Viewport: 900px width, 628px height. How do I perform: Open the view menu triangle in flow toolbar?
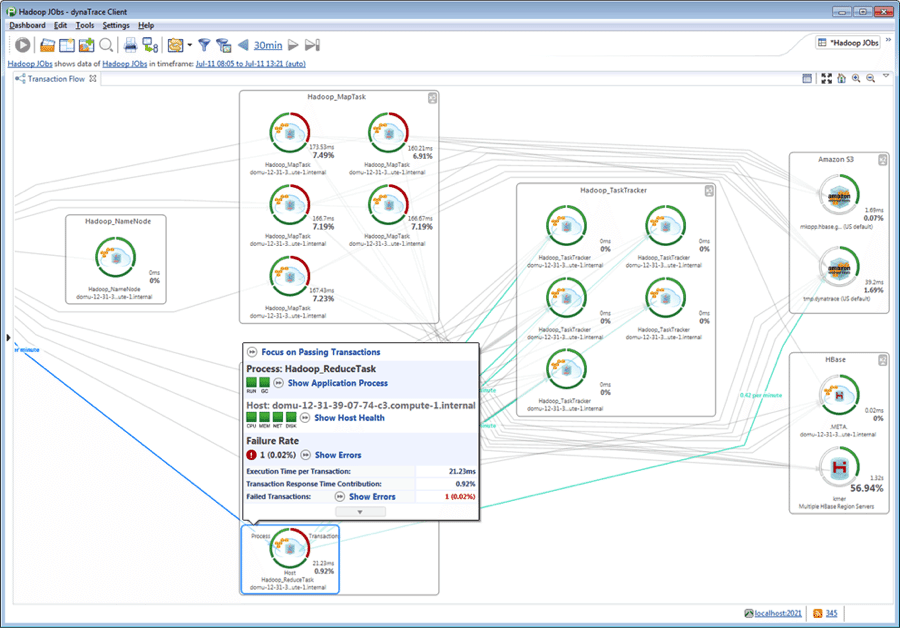[x=886, y=76]
